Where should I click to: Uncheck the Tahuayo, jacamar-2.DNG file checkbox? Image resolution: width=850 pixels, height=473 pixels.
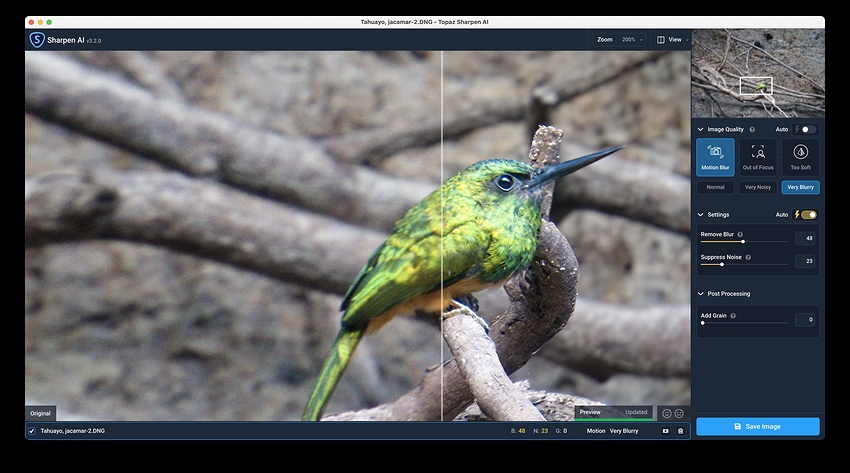pos(32,431)
